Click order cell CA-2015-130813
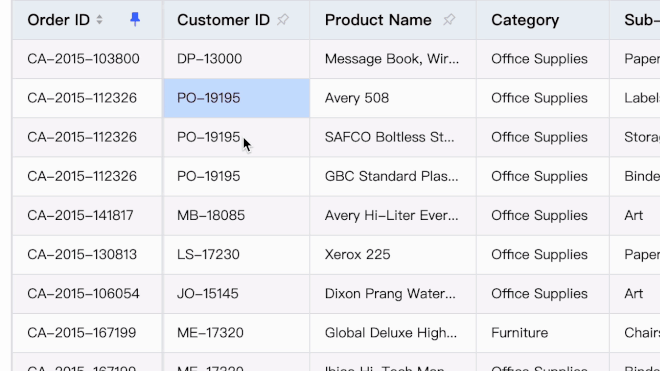The image size is (660, 371). point(88,255)
